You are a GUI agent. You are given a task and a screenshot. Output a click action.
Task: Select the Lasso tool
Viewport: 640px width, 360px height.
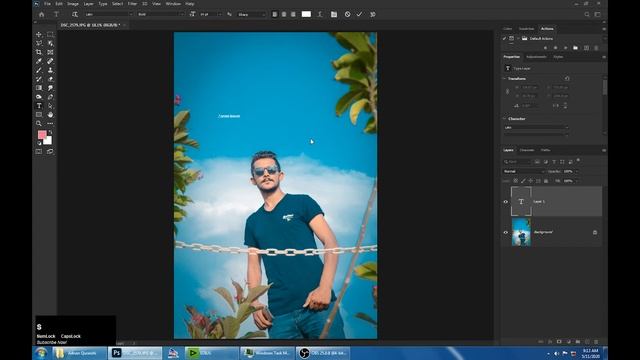[x=39, y=43]
